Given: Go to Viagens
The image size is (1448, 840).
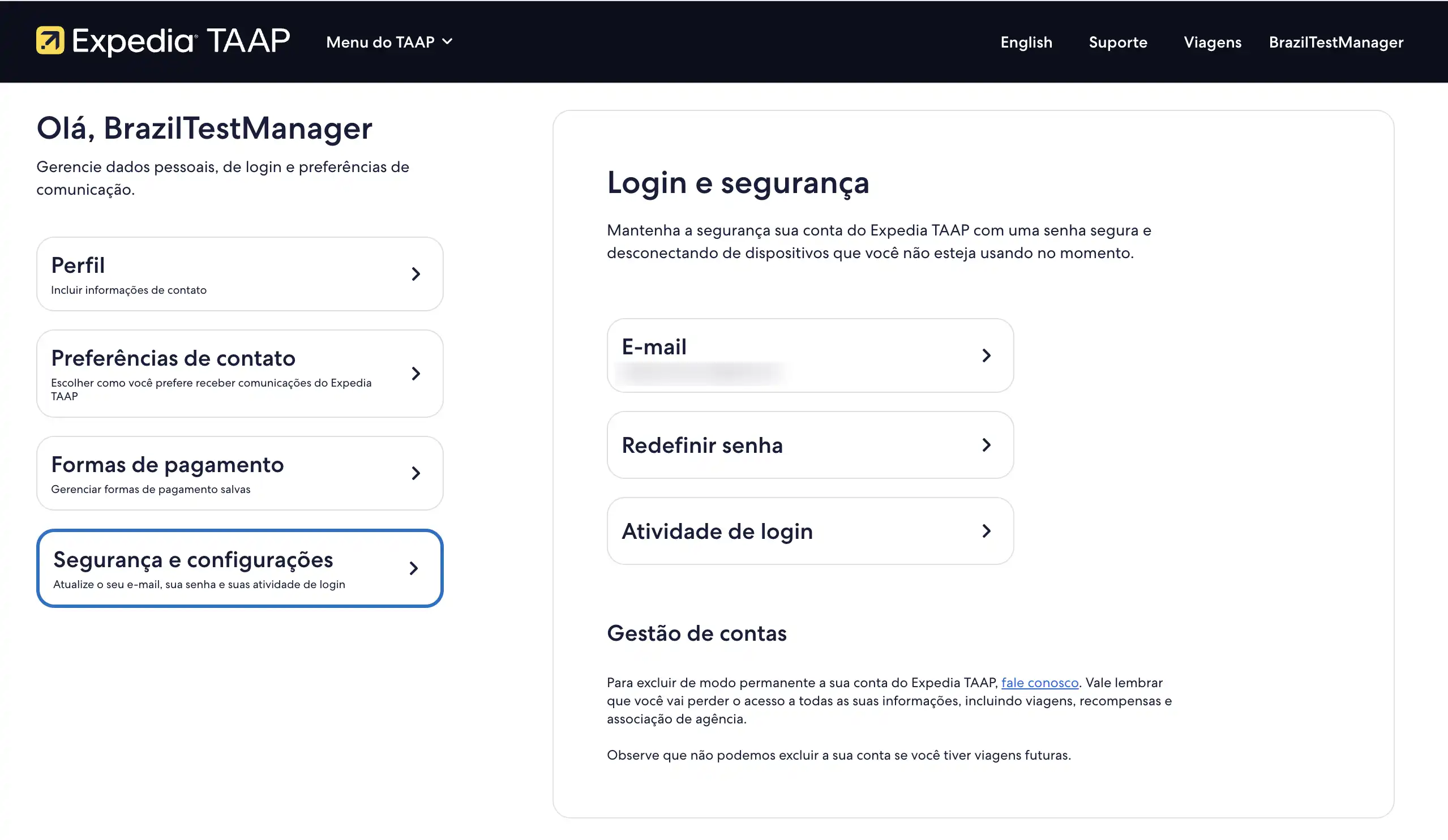Looking at the screenshot, I should coord(1213,42).
